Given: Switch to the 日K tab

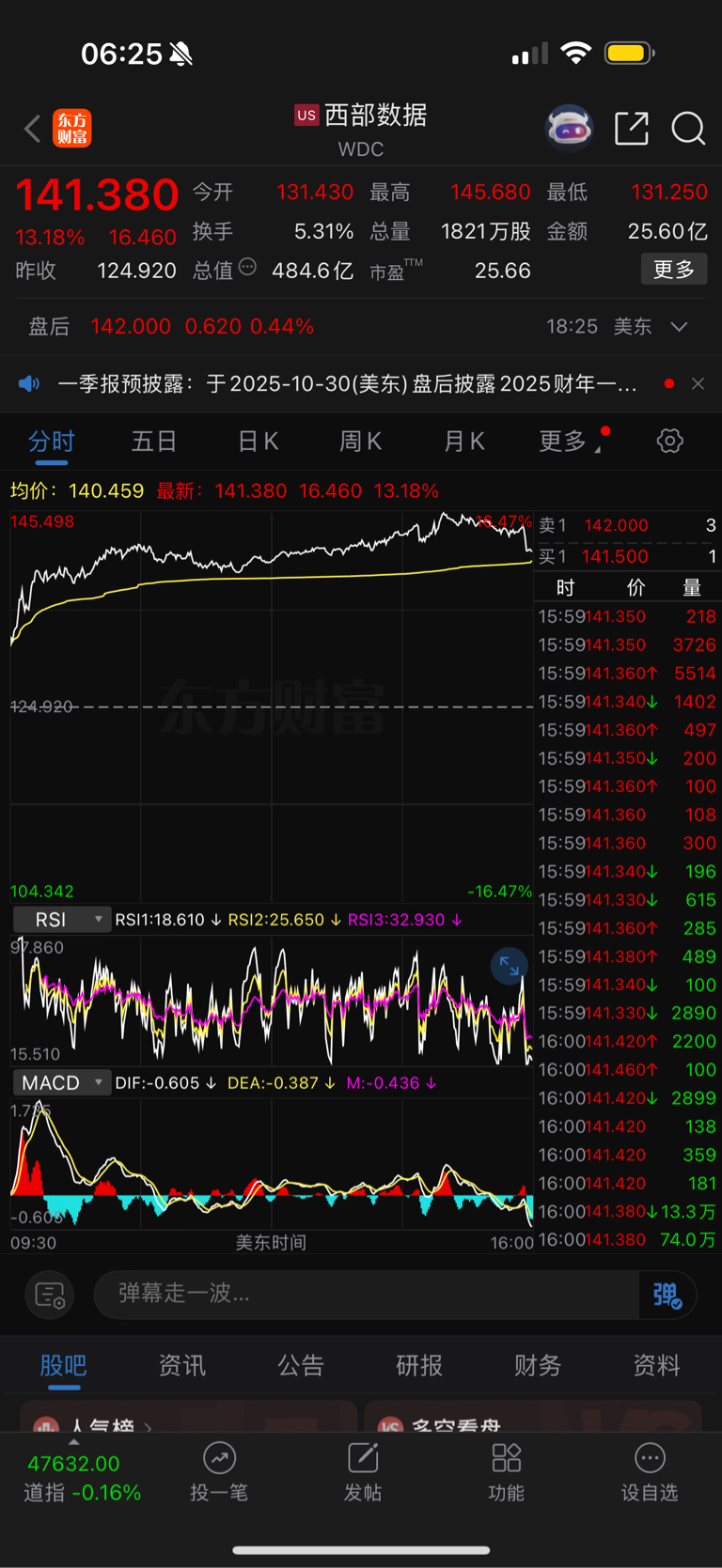Looking at the screenshot, I should (258, 441).
